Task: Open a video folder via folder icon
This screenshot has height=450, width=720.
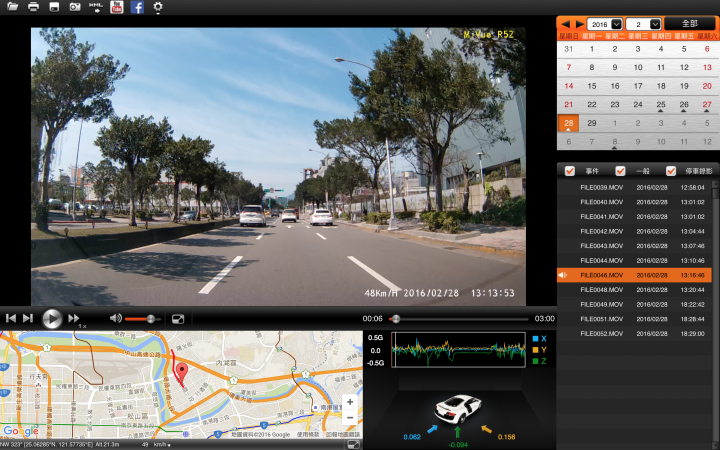Action: point(12,7)
